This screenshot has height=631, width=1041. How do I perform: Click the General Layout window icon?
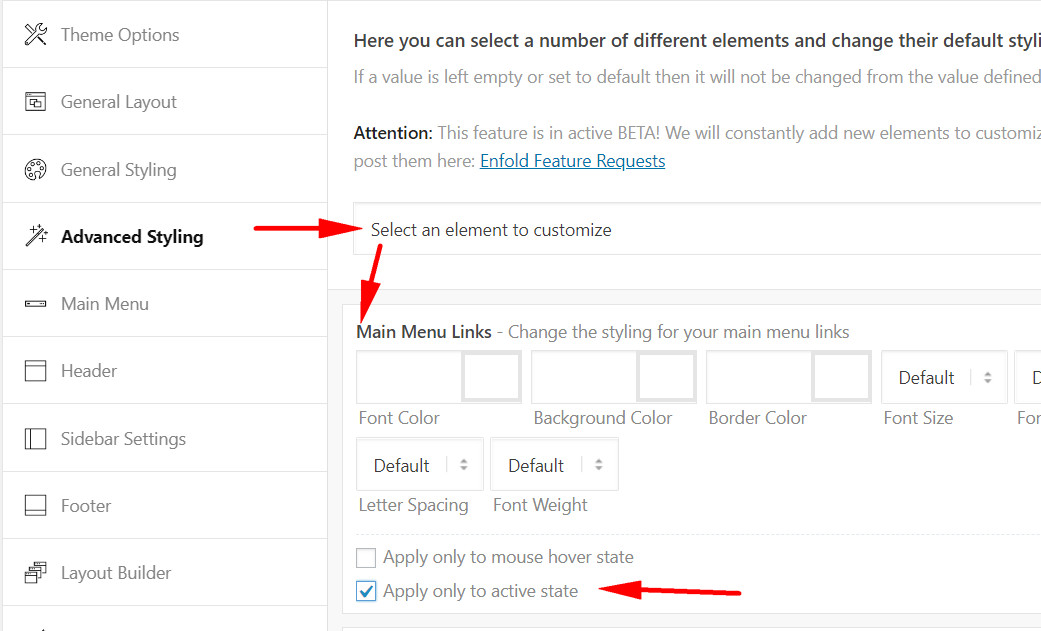36,102
